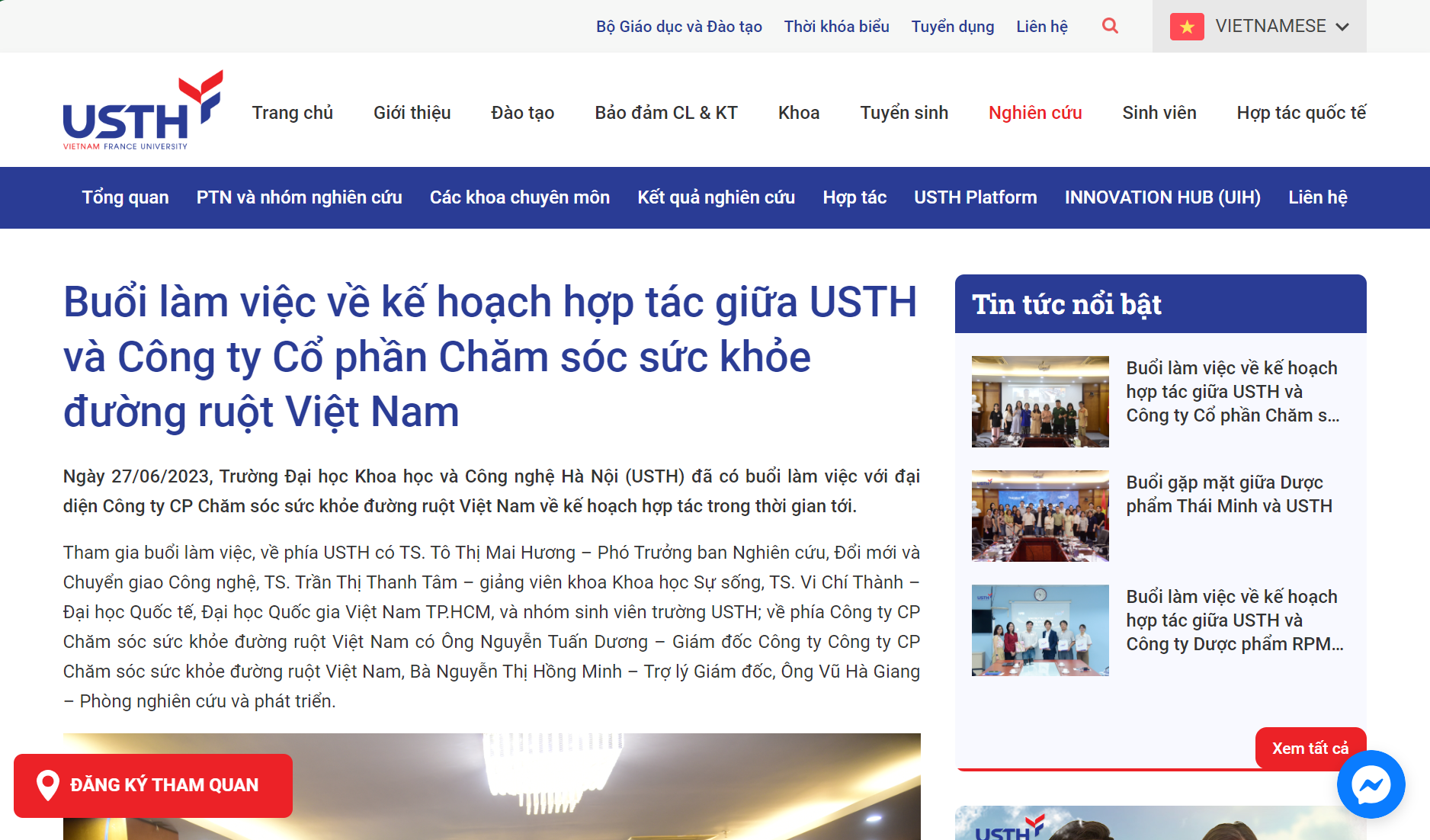
Task: Click the article headline Buổi làm việc về kế hoạch
Action: pyautogui.click(x=490, y=357)
